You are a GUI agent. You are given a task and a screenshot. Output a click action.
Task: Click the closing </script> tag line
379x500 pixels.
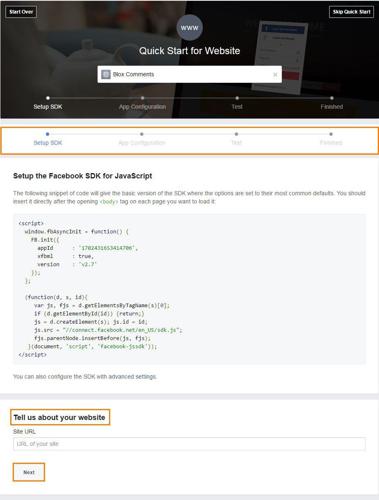pyautogui.click(x=33, y=355)
